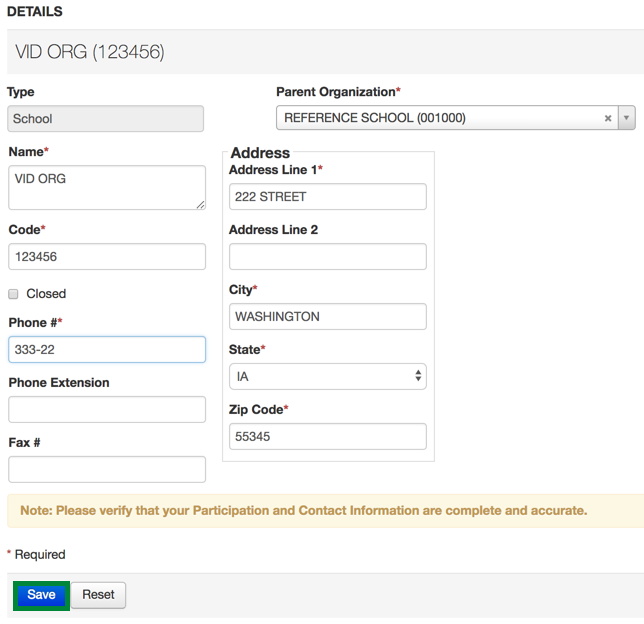Image resolution: width=644 pixels, height=624 pixels.
Task: Toggle the Closed checkbox
Action: click(14, 294)
